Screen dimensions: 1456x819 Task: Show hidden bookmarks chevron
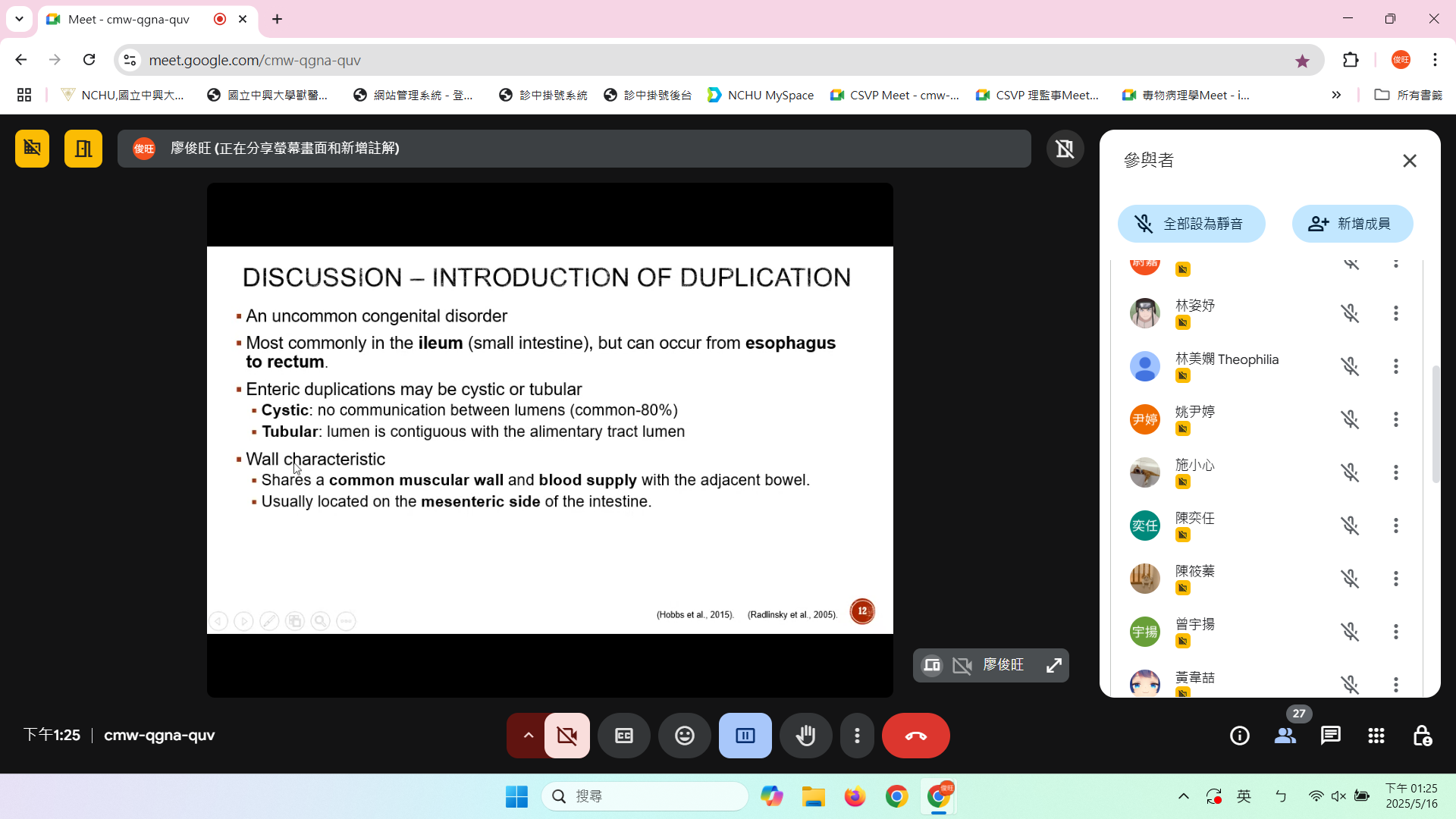(x=1335, y=95)
